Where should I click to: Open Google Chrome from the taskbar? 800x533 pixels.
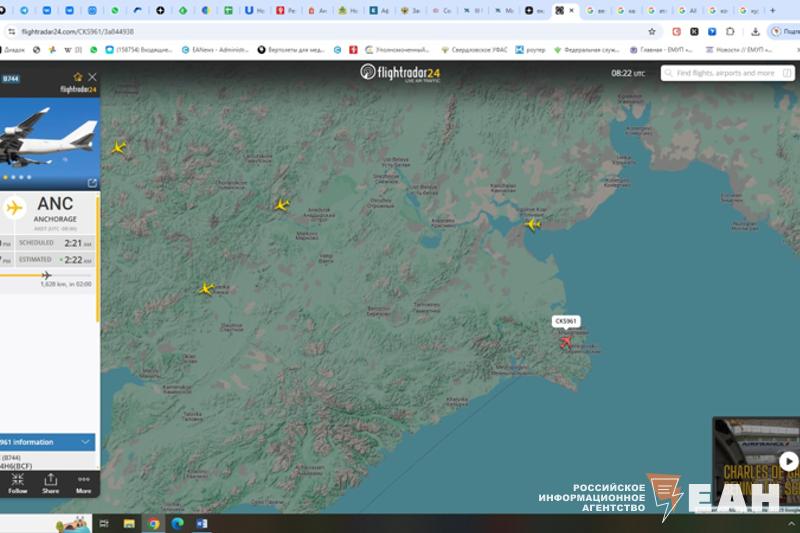(153, 523)
